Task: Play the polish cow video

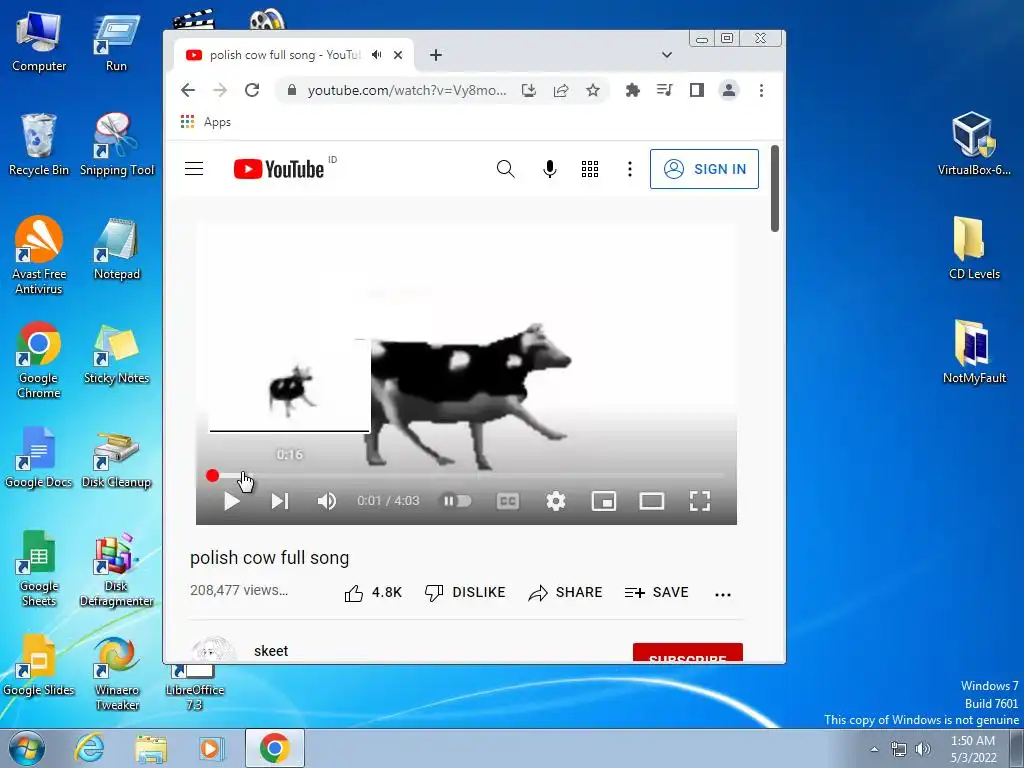Action: click(232, 501)
